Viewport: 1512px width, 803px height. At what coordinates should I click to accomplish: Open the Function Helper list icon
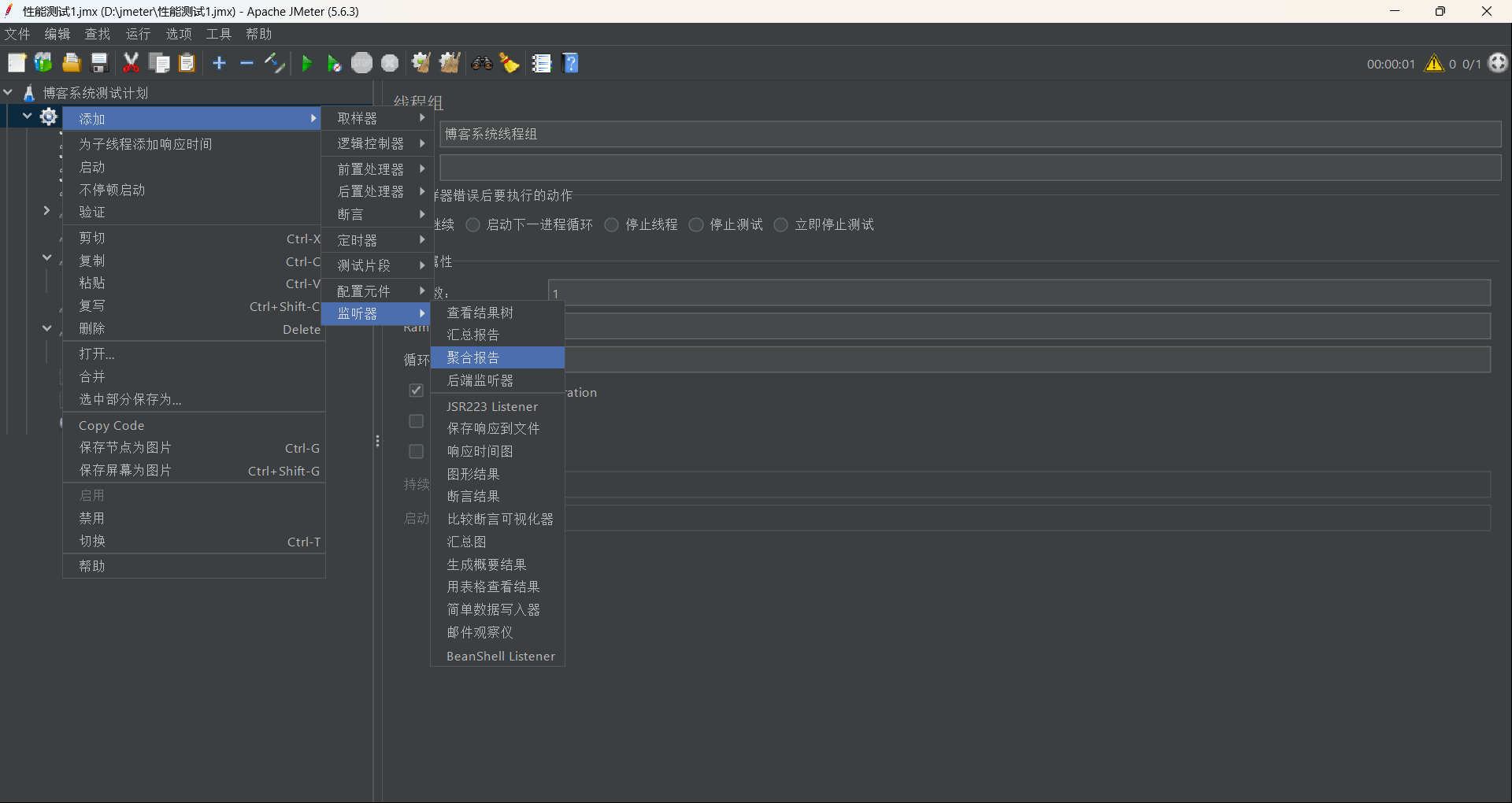[542, 63]
